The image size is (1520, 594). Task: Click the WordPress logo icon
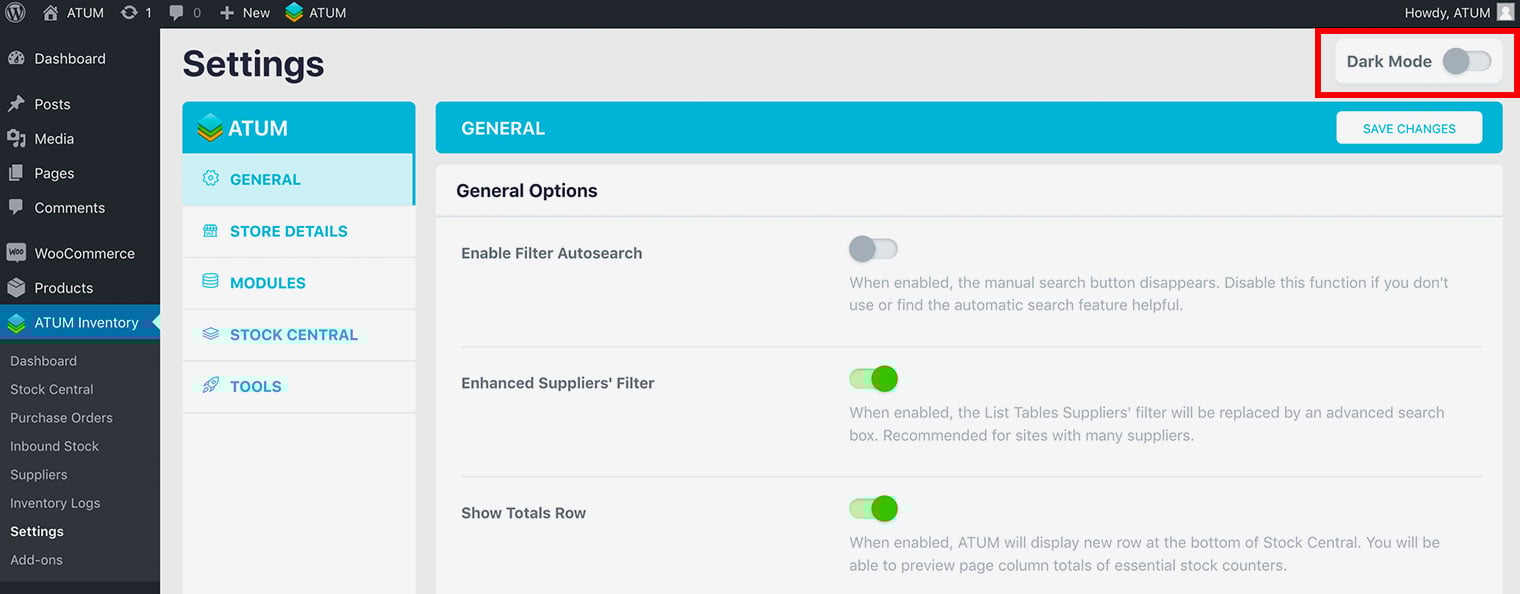click(x=15, y=13)
